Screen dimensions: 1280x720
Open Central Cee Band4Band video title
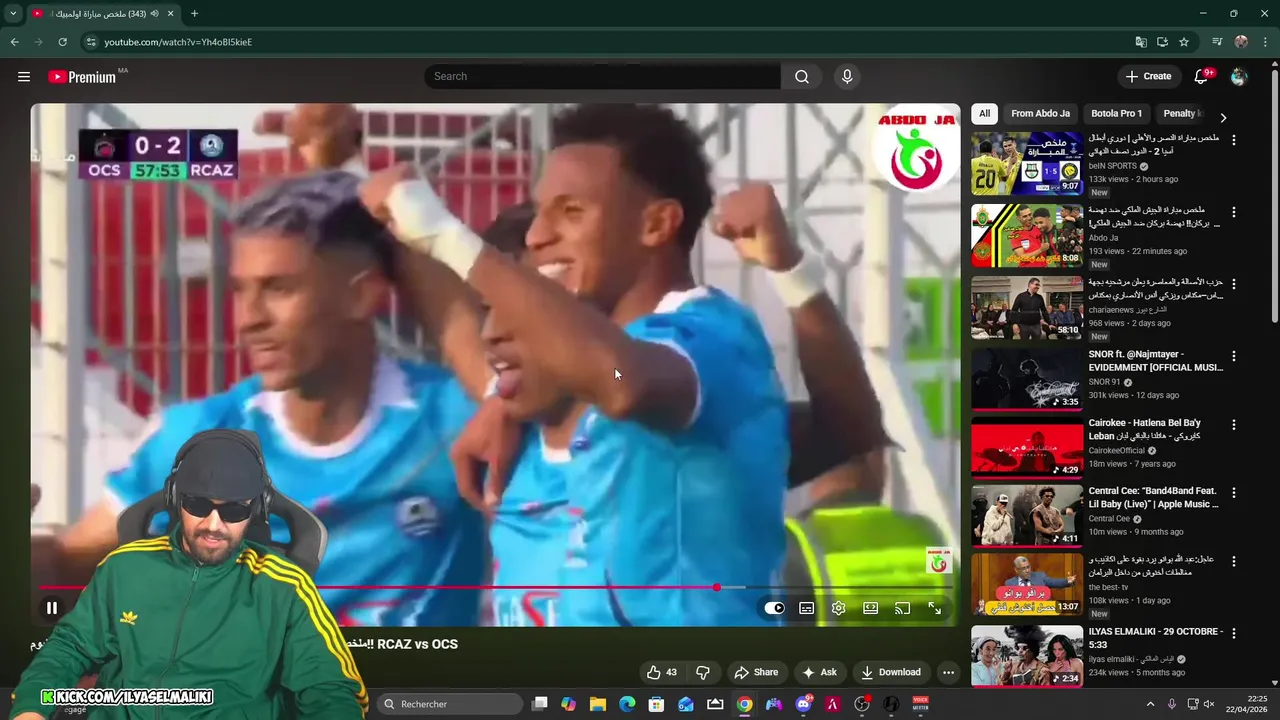click(1154, 497)
